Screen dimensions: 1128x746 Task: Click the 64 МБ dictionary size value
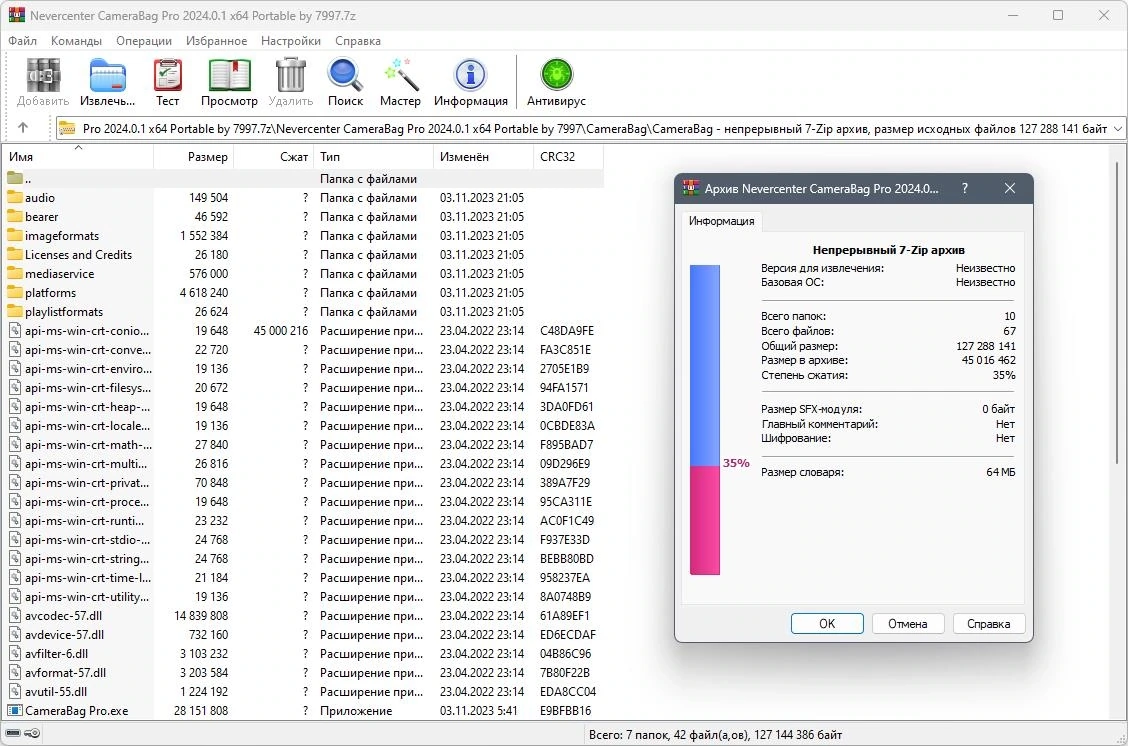click(1001, 472)
